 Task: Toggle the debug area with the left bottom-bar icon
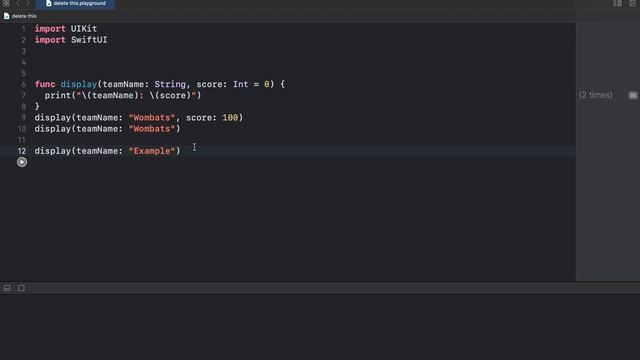click(x=7, y=288)
